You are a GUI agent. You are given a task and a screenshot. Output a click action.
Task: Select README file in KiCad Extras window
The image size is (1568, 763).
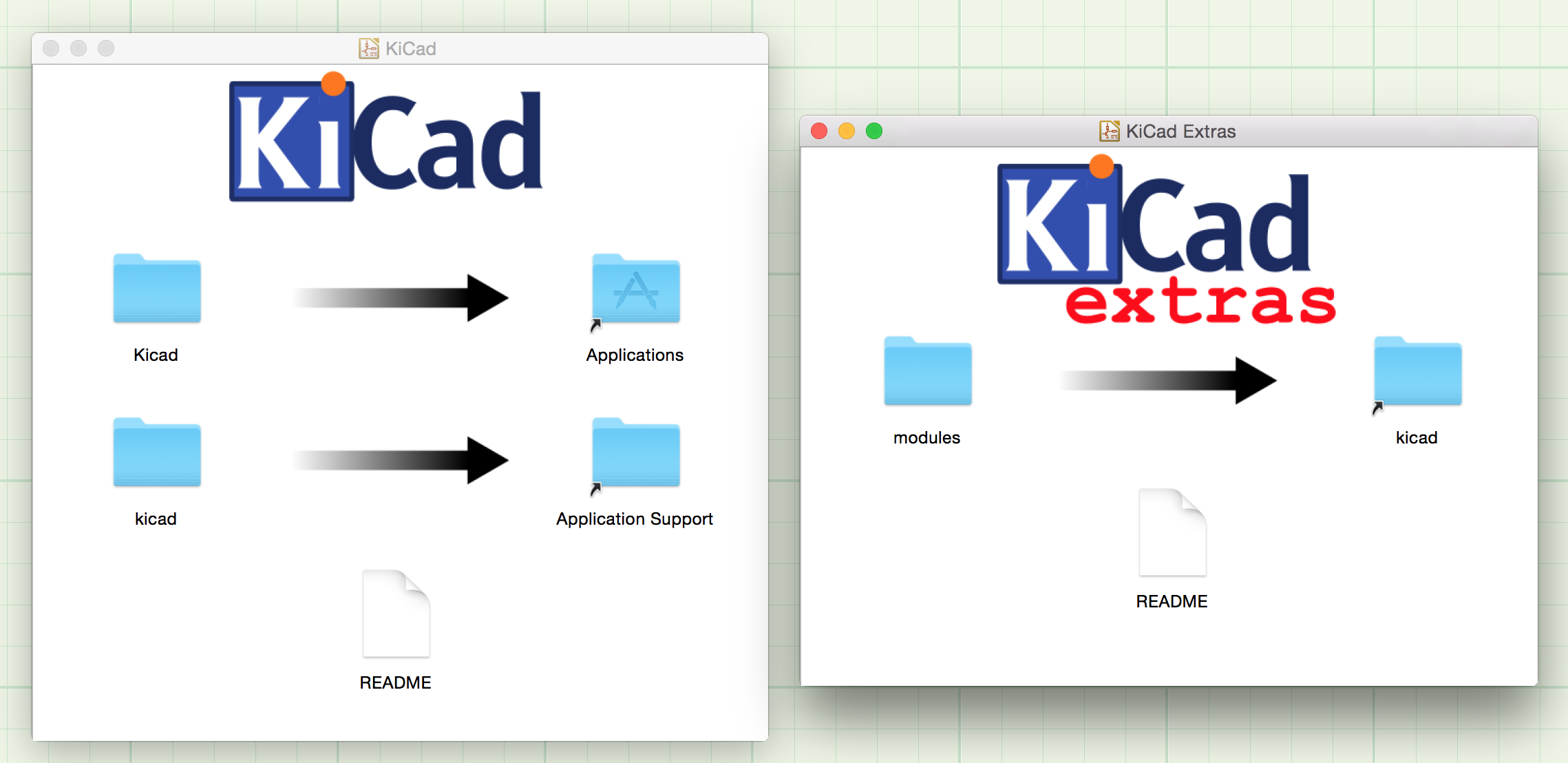(1172, 533)
